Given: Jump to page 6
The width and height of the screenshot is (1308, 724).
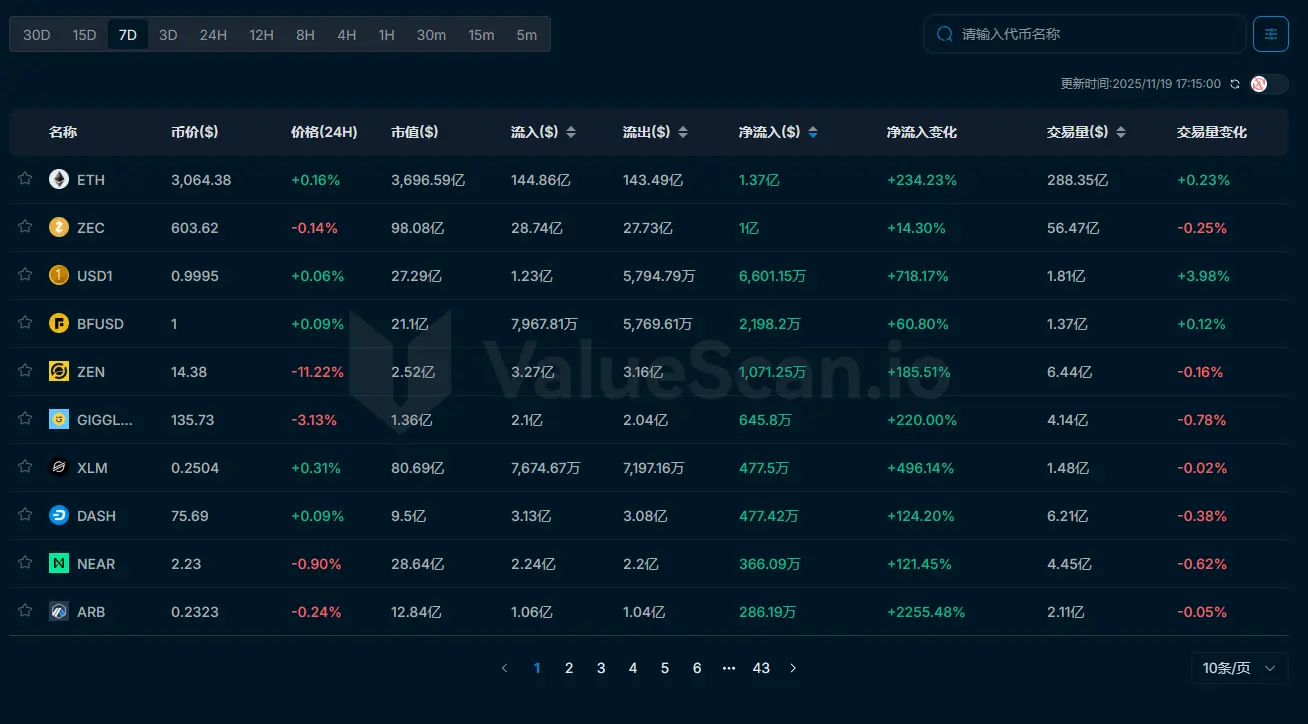Looking at the screenshot, I should (697, 668).
